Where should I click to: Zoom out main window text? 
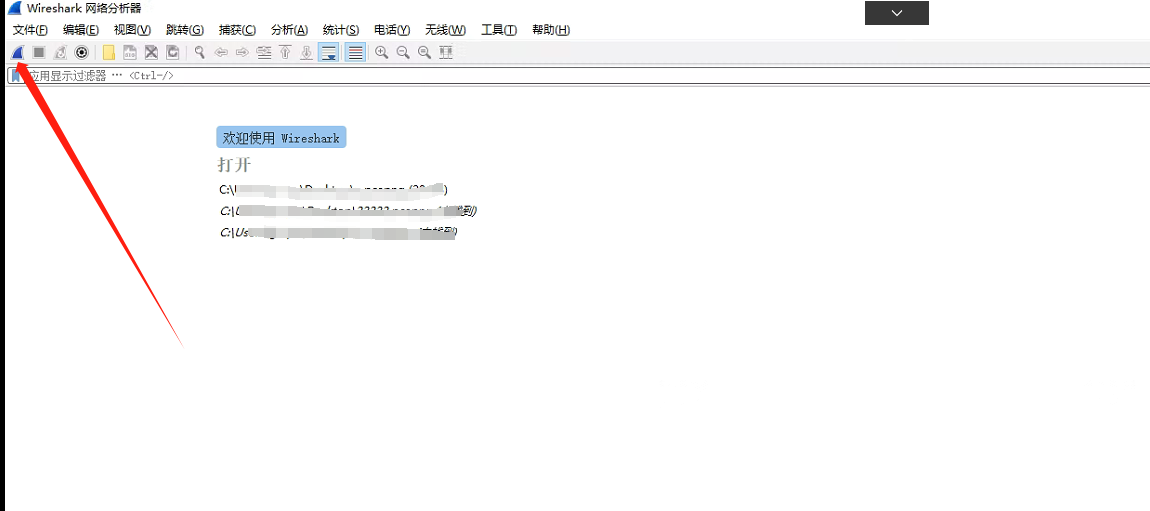(x=403, y=52)
